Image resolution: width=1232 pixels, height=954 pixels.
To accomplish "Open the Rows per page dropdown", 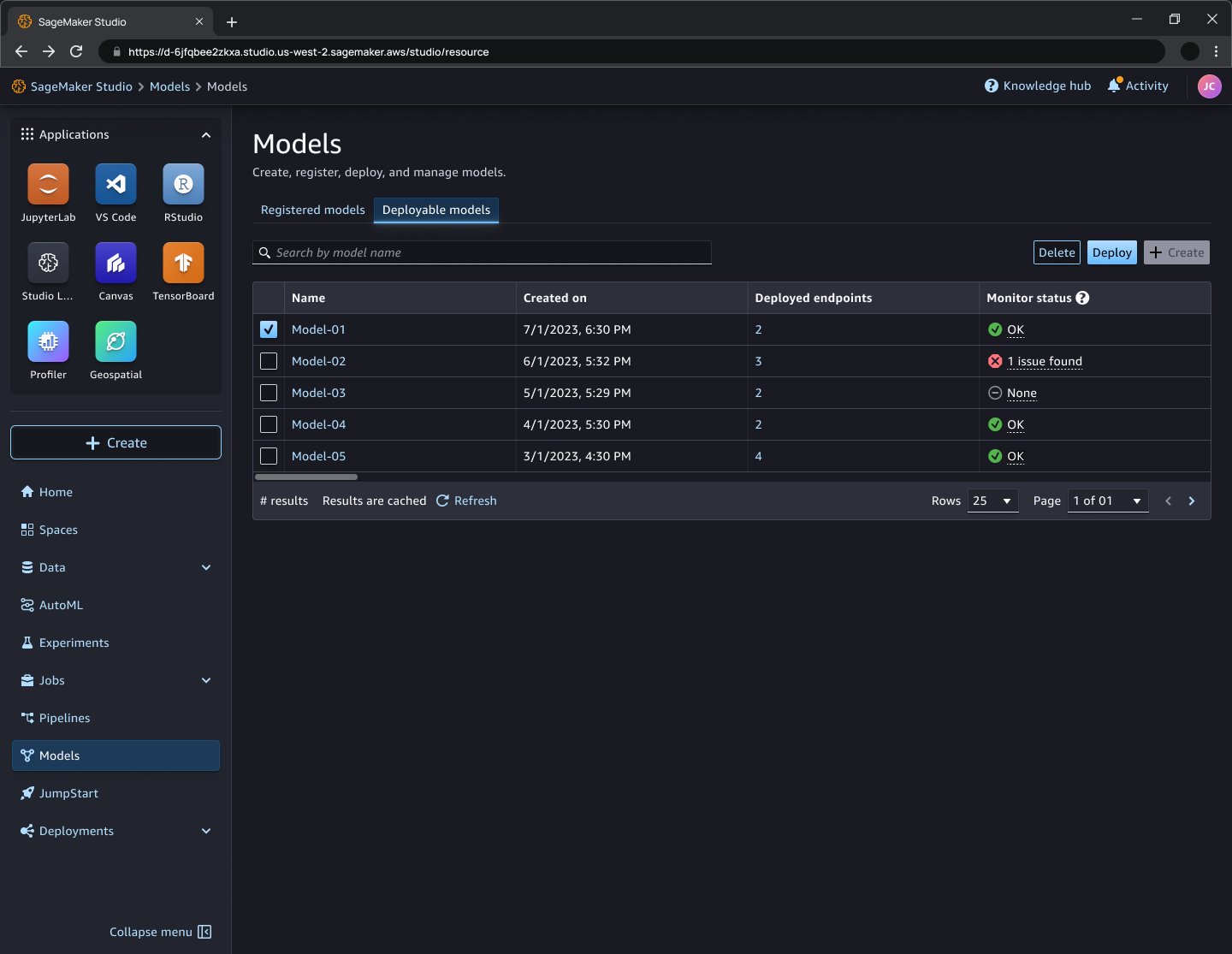I will 992,501.
